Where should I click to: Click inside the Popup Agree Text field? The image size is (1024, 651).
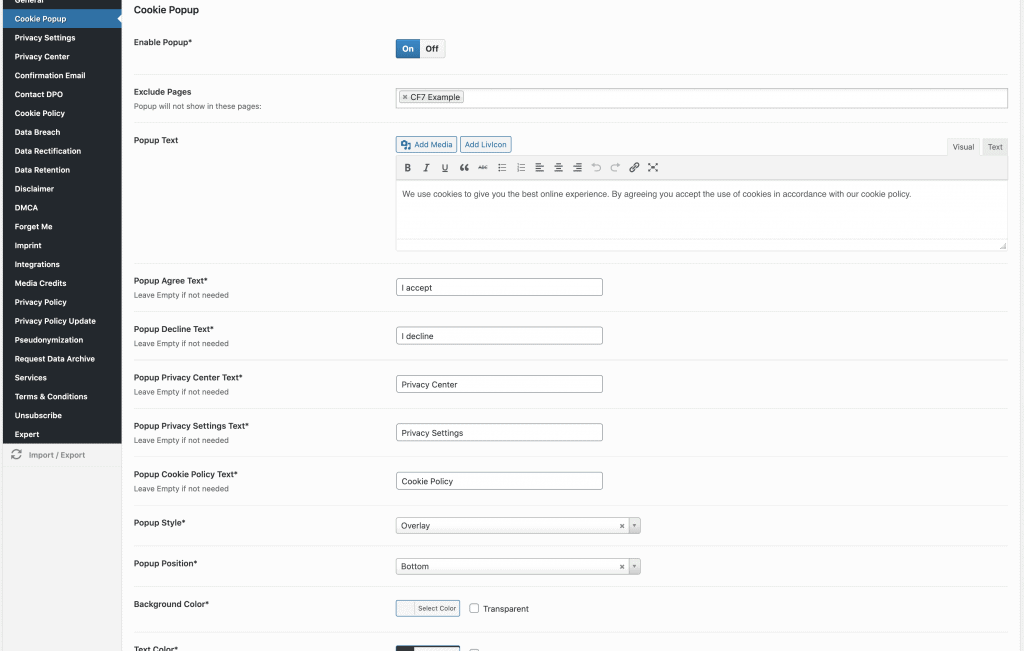point(498,287)
